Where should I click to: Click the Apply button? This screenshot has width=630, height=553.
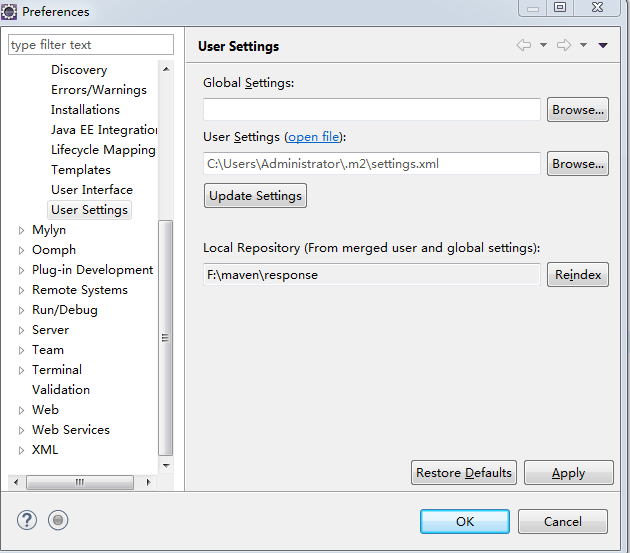tap(569, 473)
